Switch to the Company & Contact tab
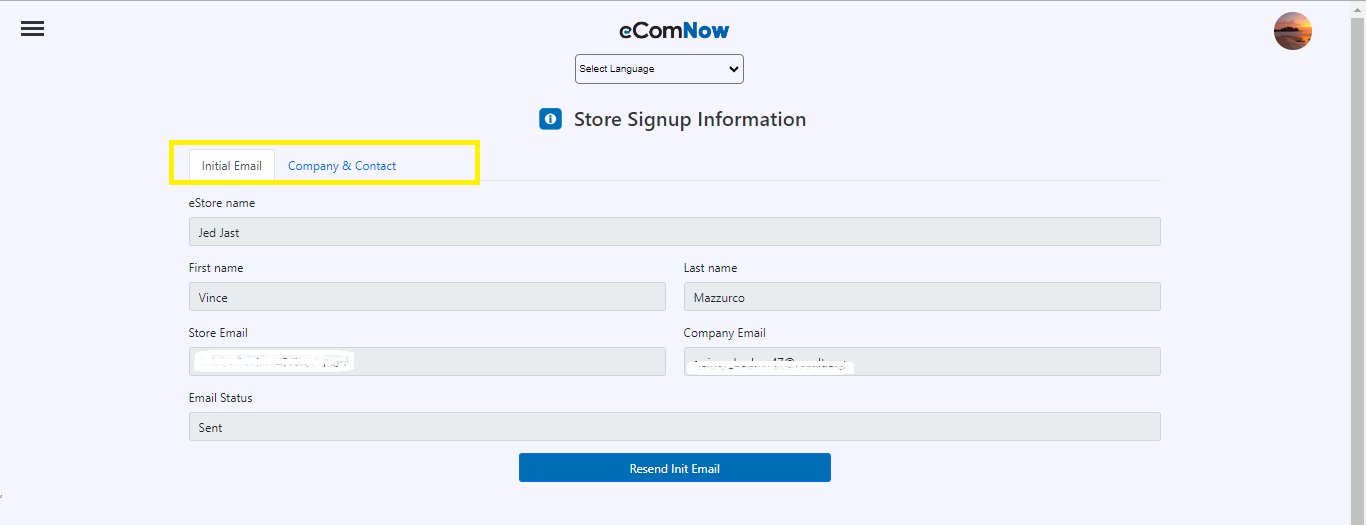This screenshot has height=525, width=1366. point(342,166)
